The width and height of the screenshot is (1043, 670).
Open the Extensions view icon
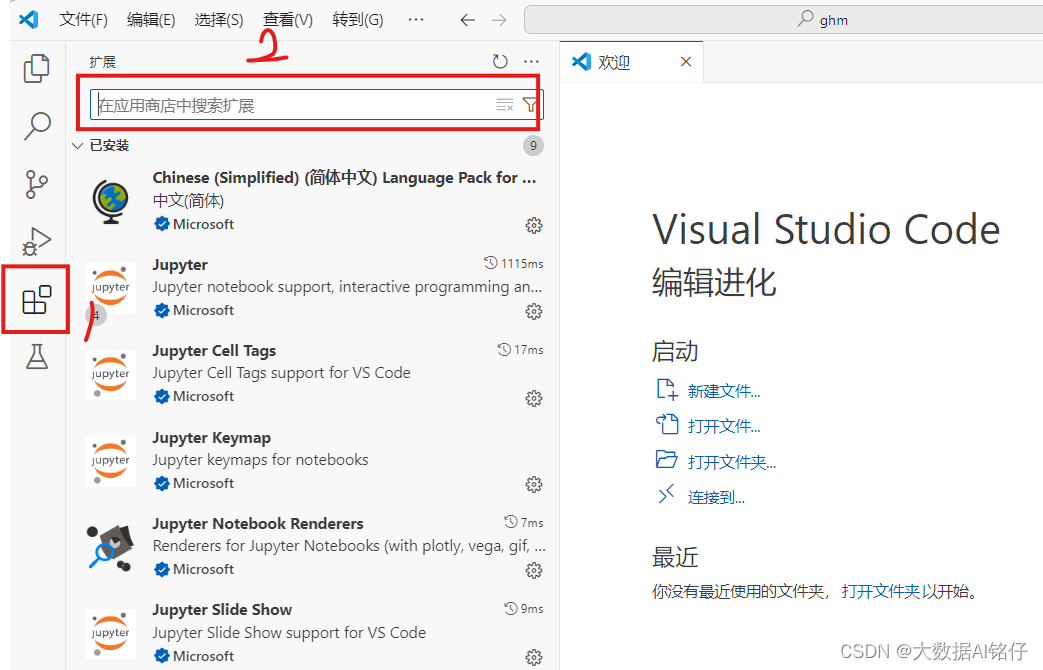[x=37, y=299]
